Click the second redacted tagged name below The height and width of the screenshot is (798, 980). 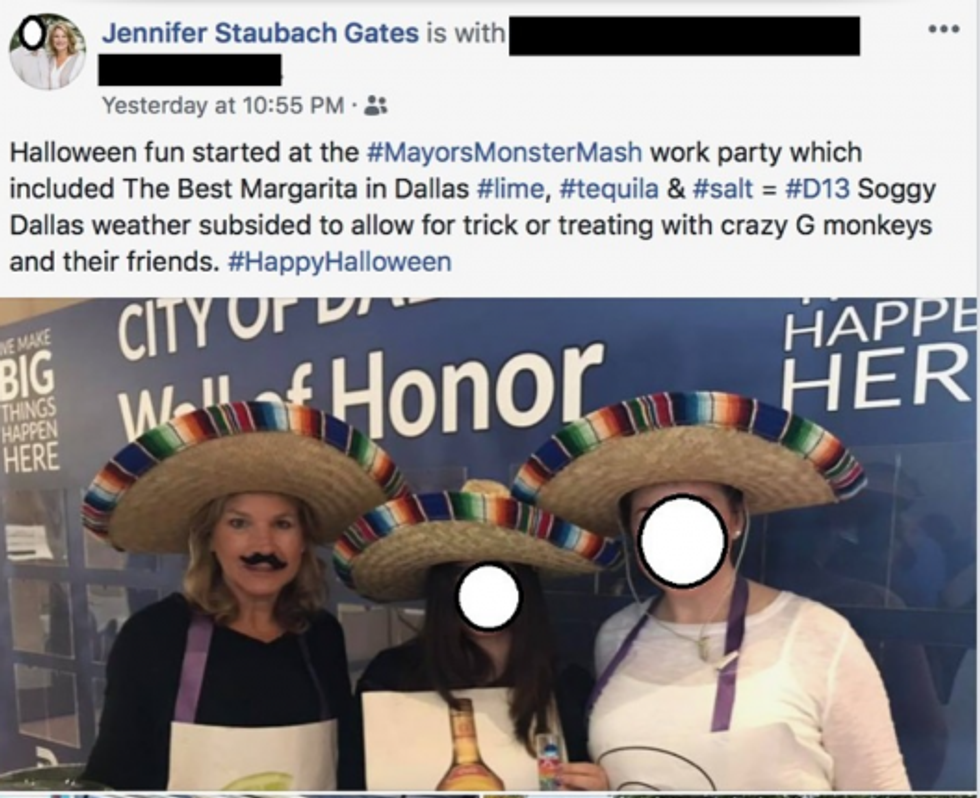[x=190, y=69]
